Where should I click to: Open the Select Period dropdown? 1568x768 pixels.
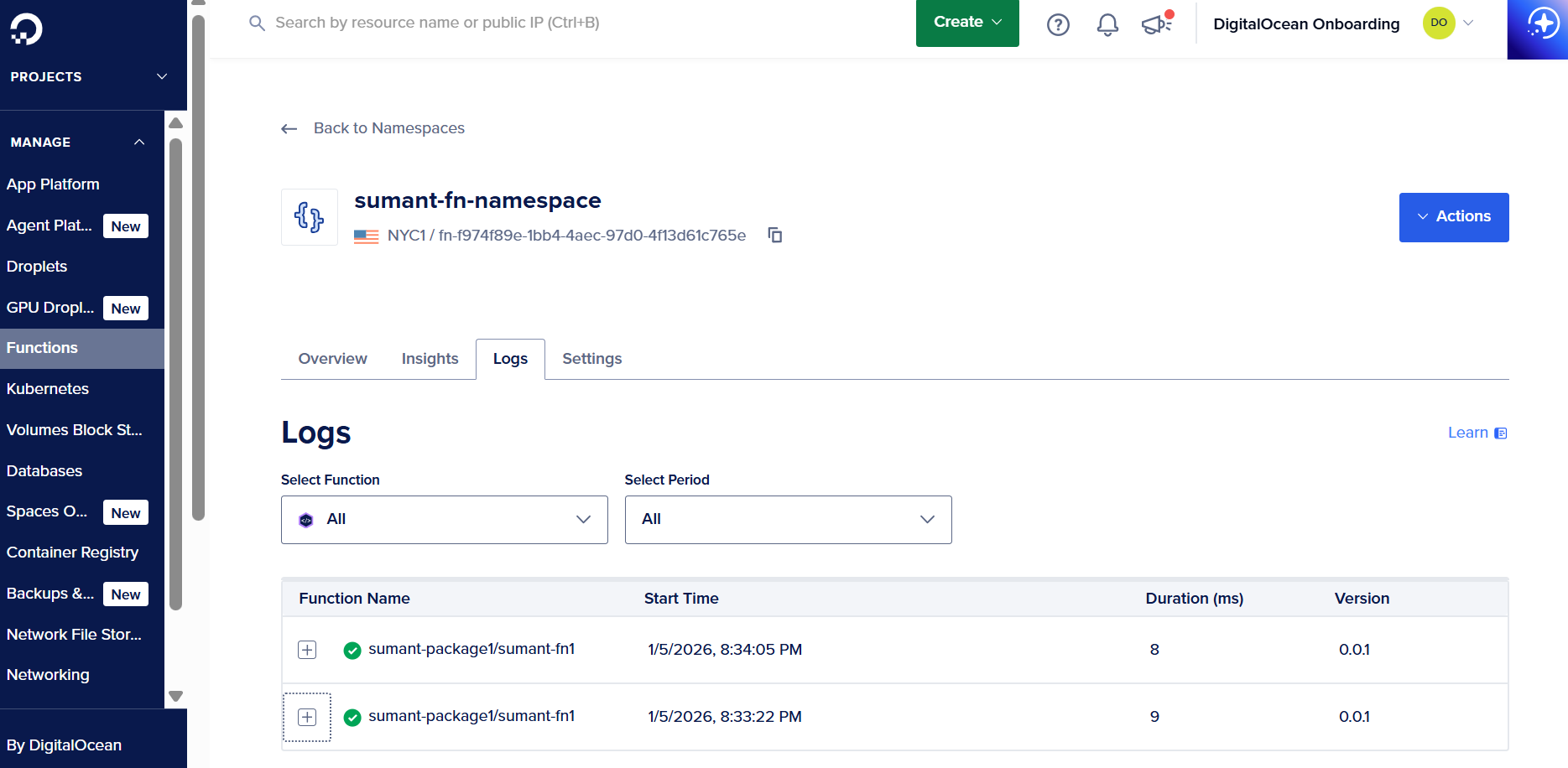click(788, 520)
